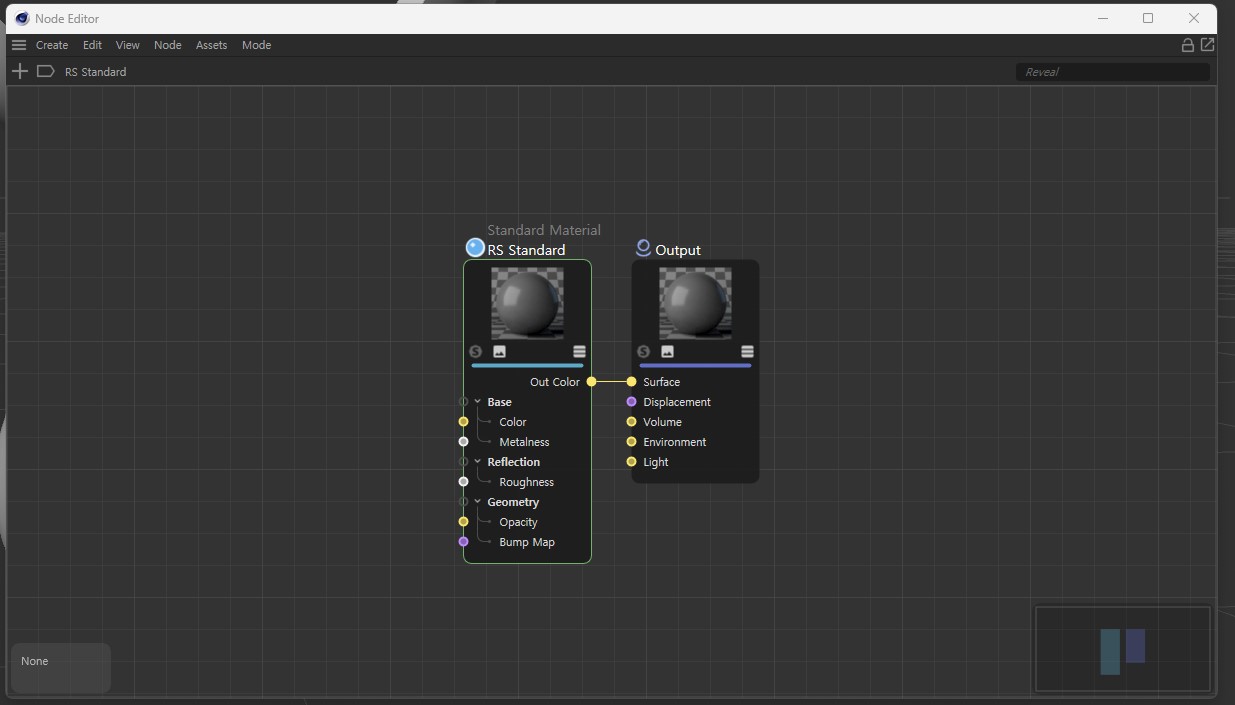Click the image preview icon on RS Standard node
The height and width of the screenshot is (705, 1235).
click(x=499, y=352)
